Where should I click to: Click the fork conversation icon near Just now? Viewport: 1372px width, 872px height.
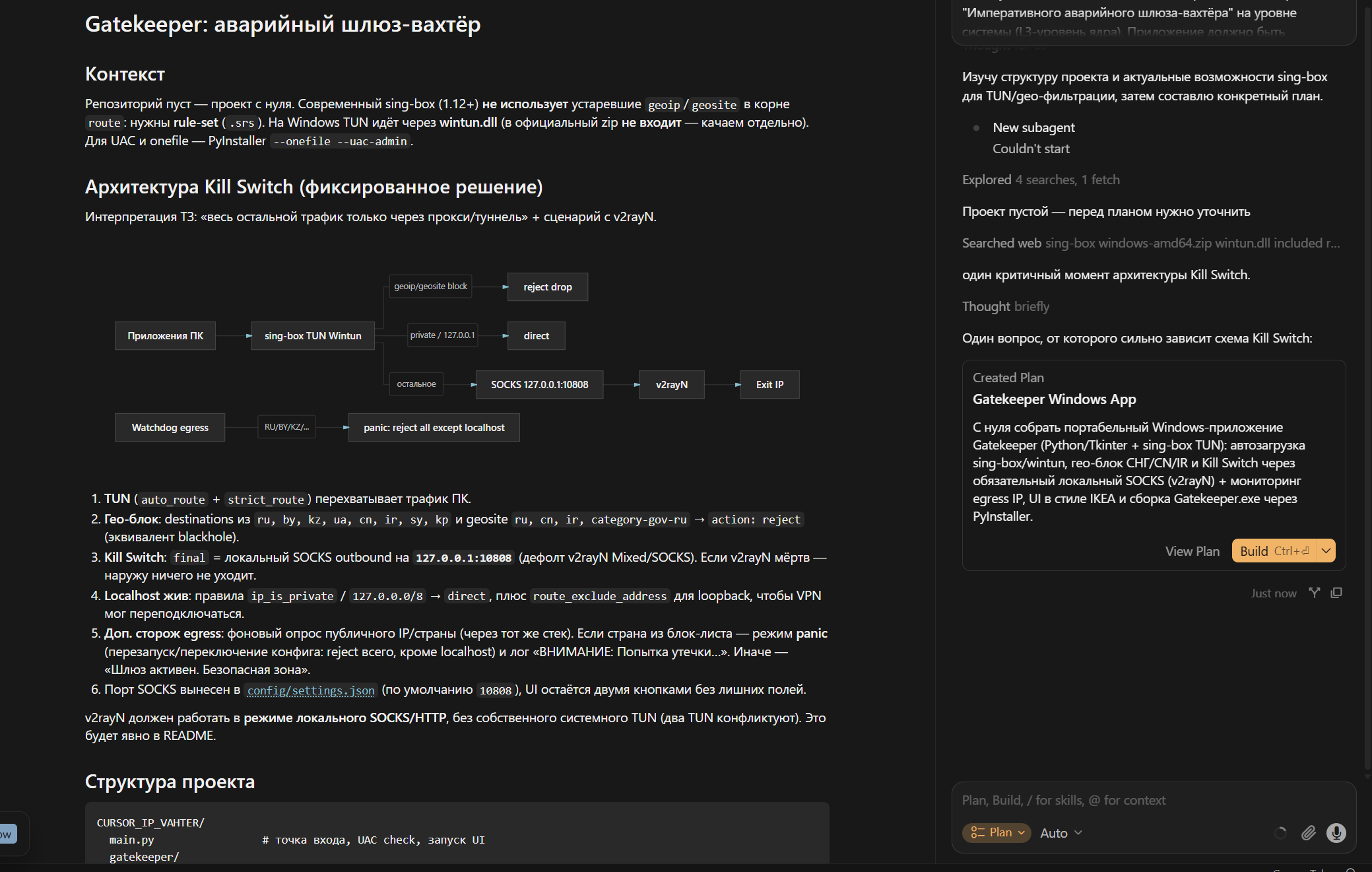tap(1315, 593)
